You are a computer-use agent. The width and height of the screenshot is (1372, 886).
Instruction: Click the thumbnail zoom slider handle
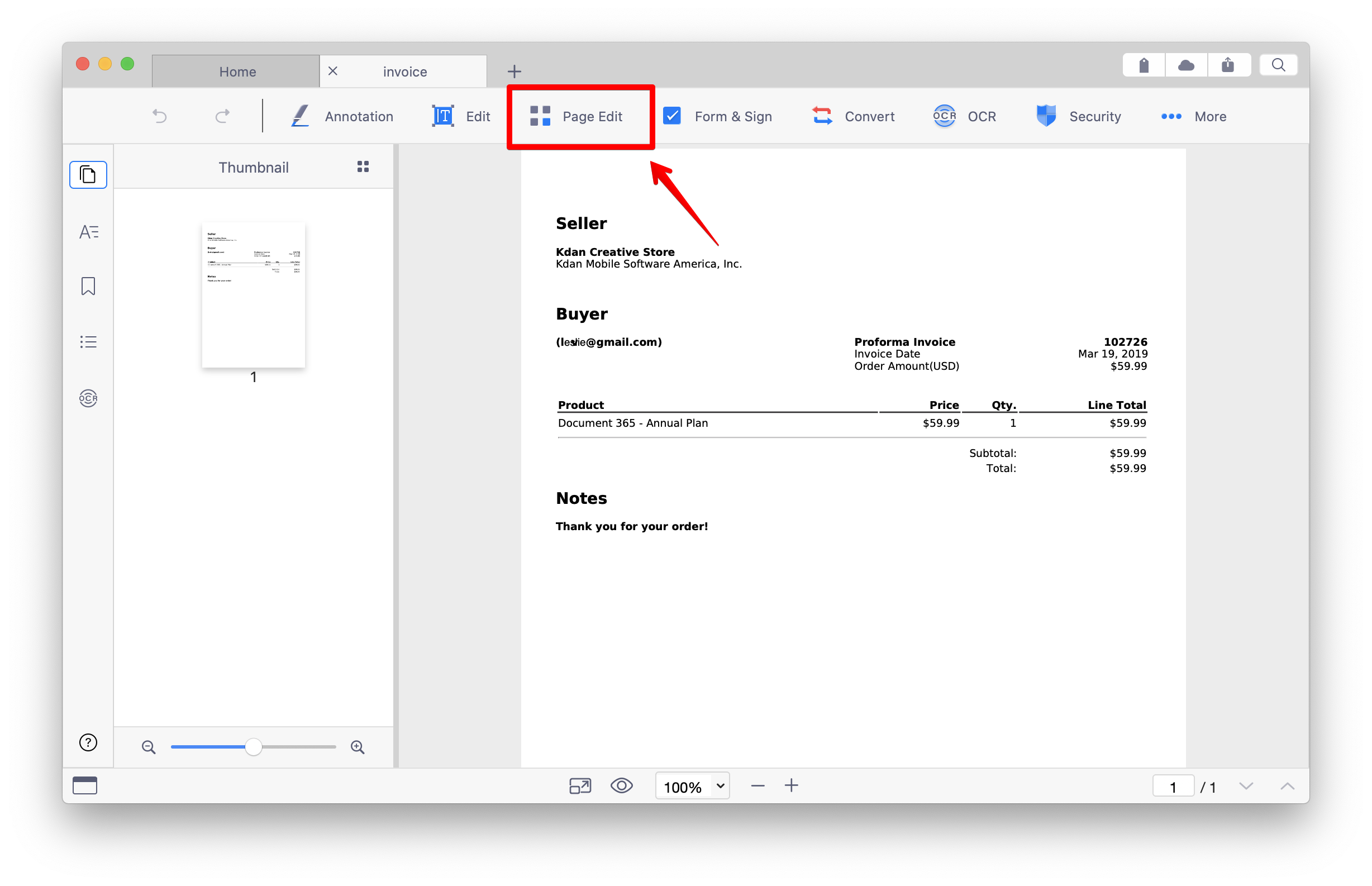pyautogui.click(x=254, y=747)
